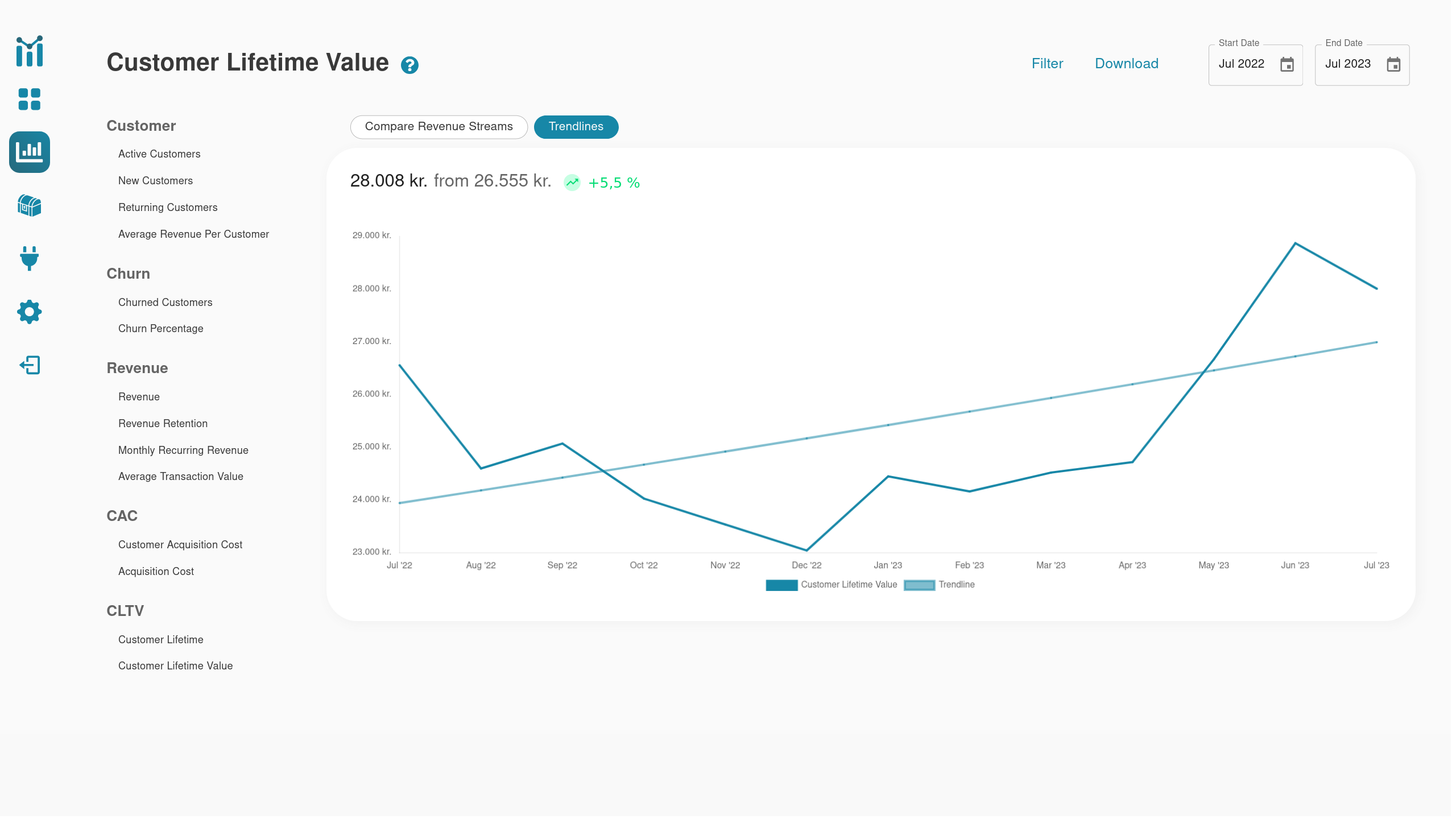Open Monthly Recurring Revenue metric
The height and width of the screenshot is (819, 1456).
(x=183, y=450)
